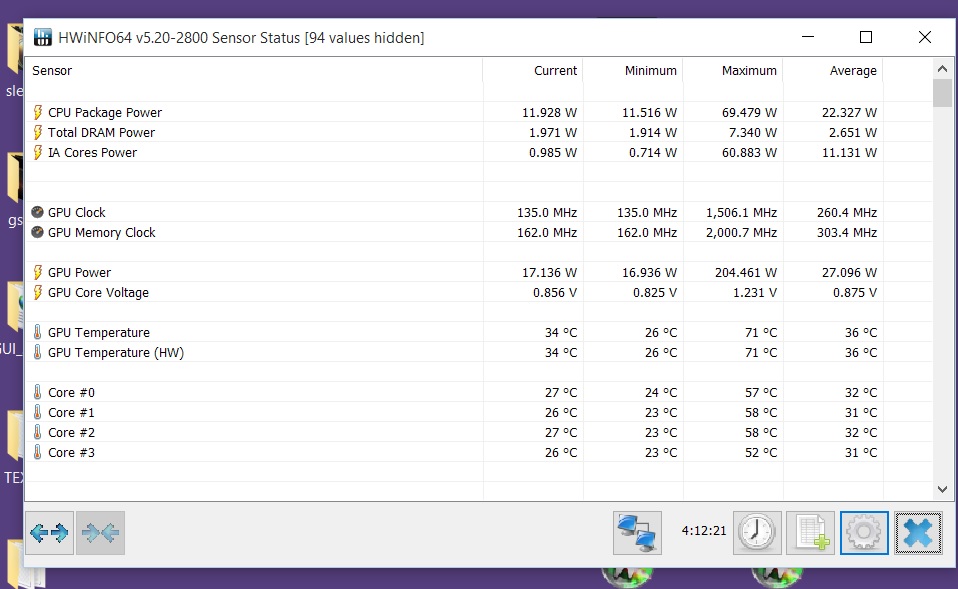The width and height of the screenshot is (958, 589).
Task: Click the 1,506.1 MHz GPU Clock maximum
Action: (741, 213)
